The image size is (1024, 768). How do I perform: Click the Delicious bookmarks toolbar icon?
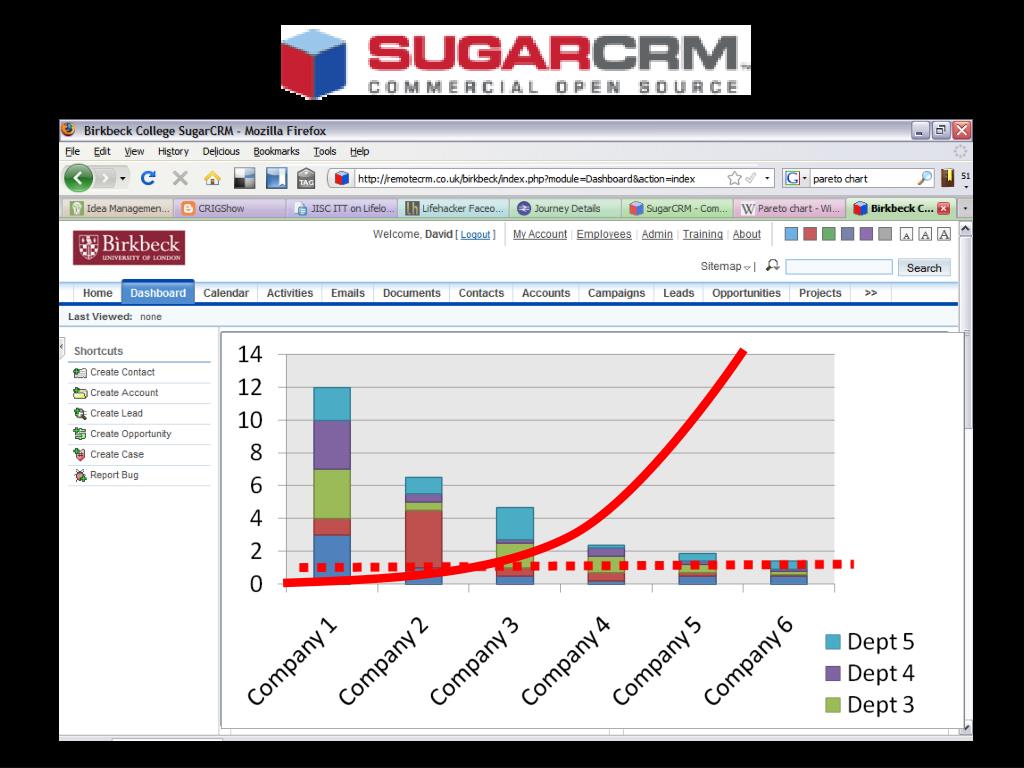click(244, 178)
